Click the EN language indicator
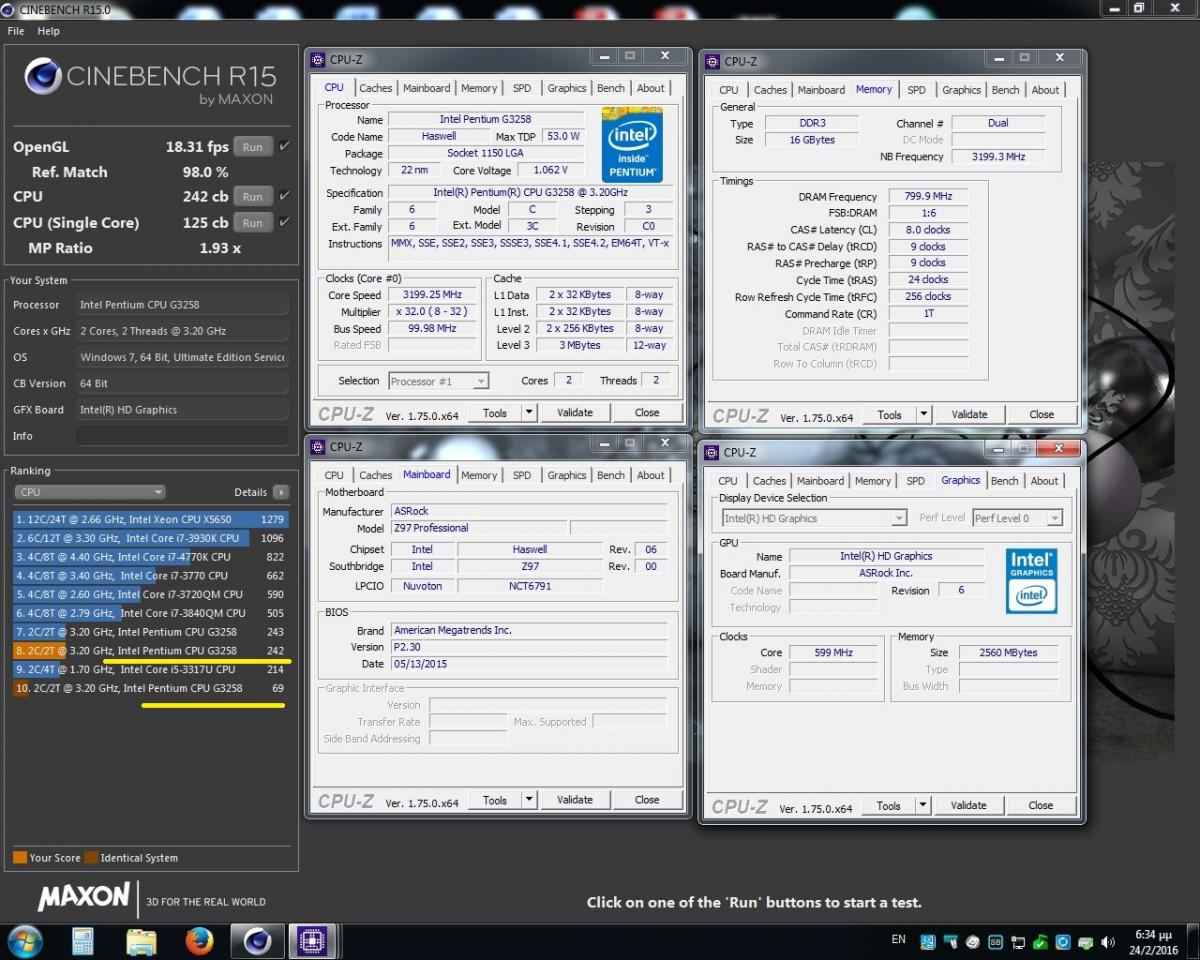Screen dimensions: 1200x960 898,940
